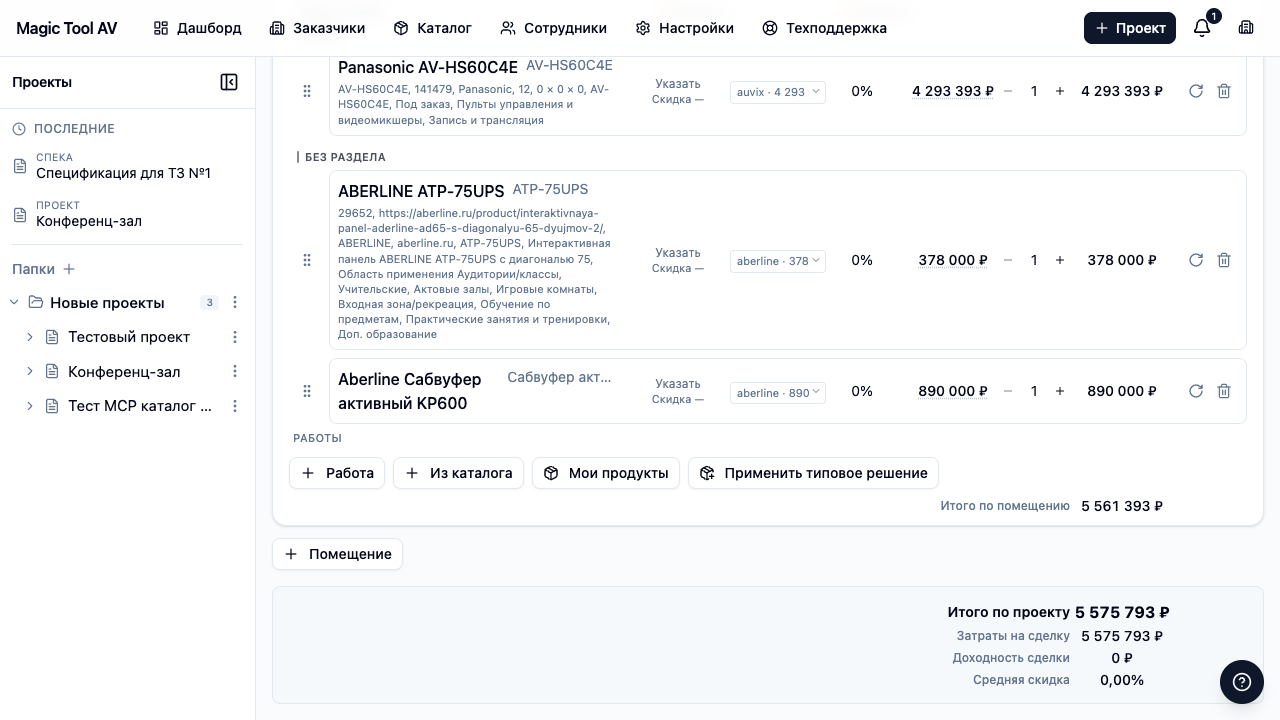
Task: Click the ABERLINE ATP-75UPS product title
Action: click(421, 191)
